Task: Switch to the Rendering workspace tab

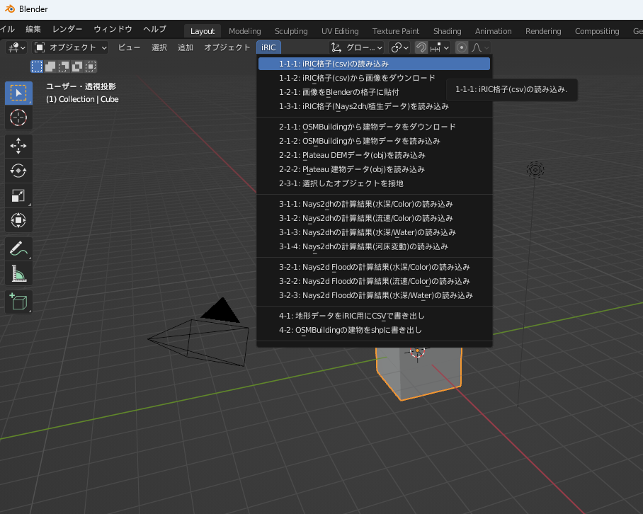Action: [x=543, y=31]
